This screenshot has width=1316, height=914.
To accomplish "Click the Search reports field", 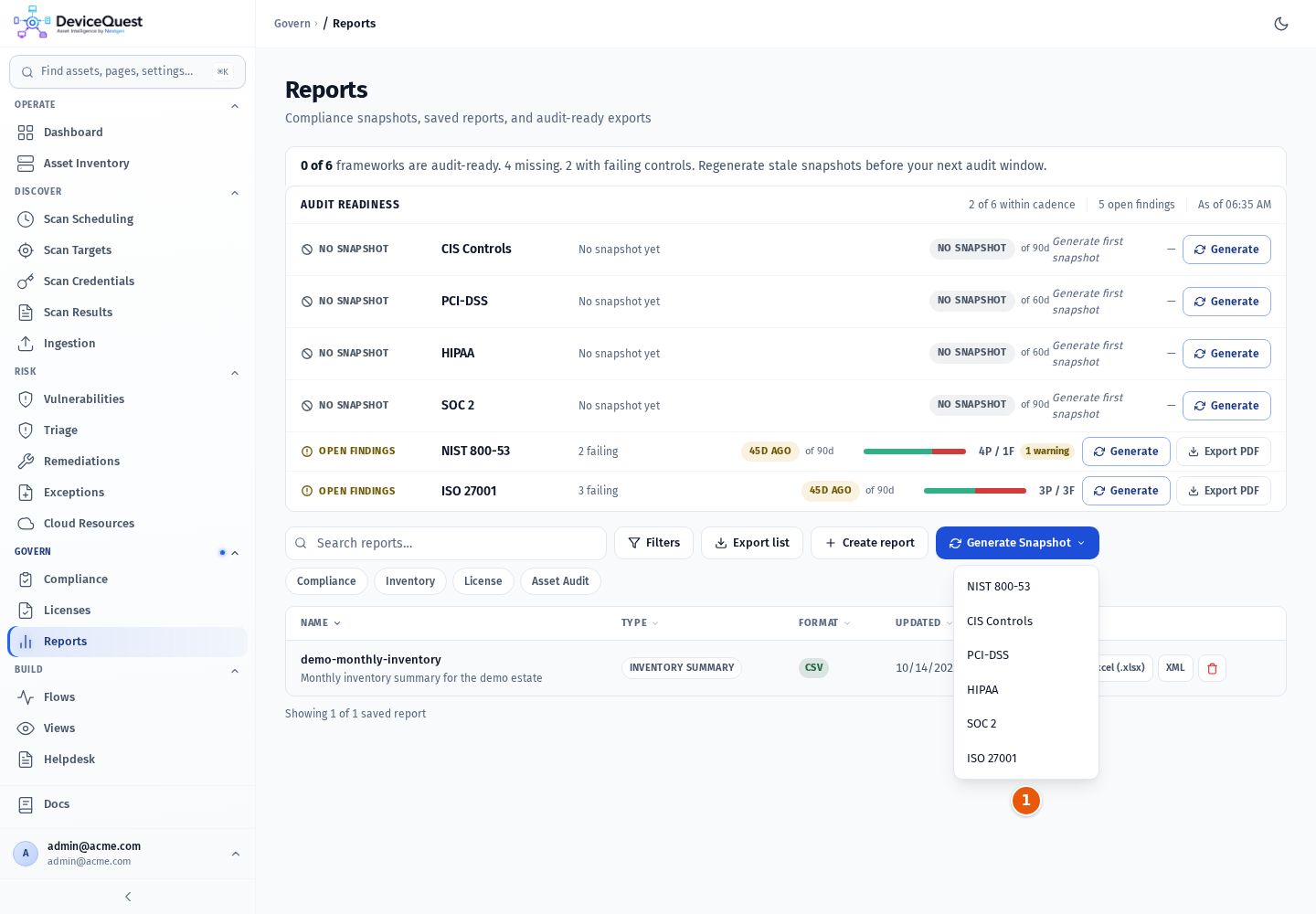I will [446, 543].
